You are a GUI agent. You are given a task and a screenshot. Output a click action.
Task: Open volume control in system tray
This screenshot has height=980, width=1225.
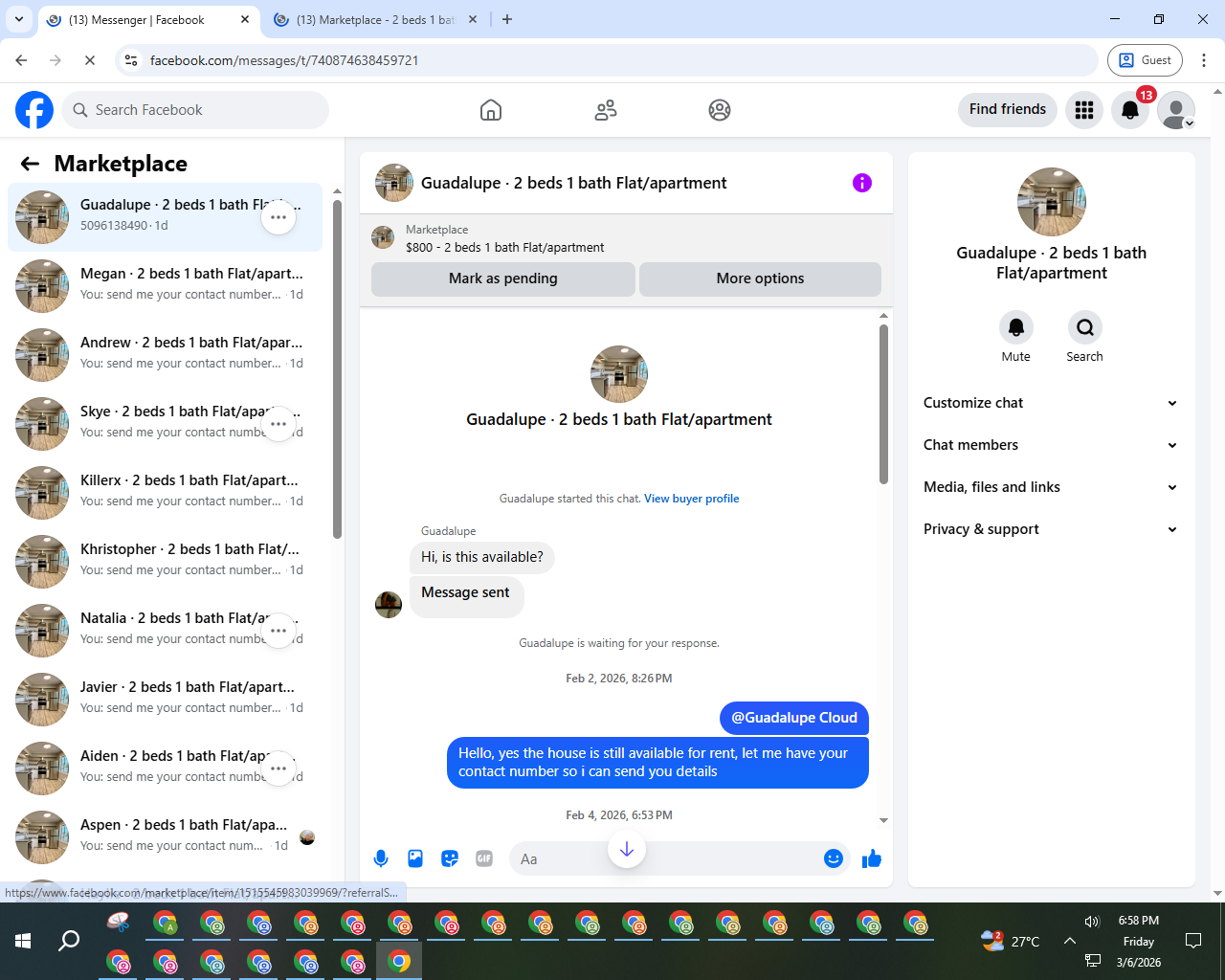pyautogui.click(x=1092, y=921)
